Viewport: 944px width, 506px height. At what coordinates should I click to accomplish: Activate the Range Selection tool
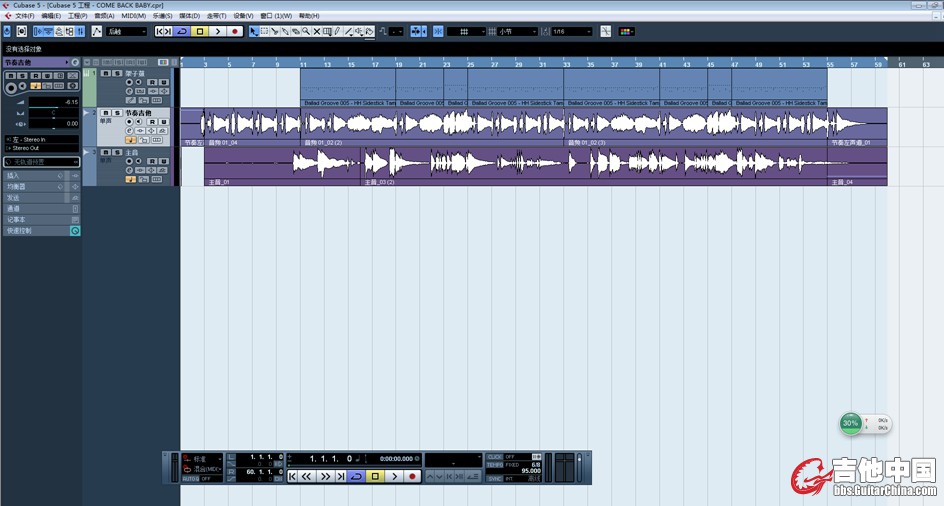[x=263, y=32]
